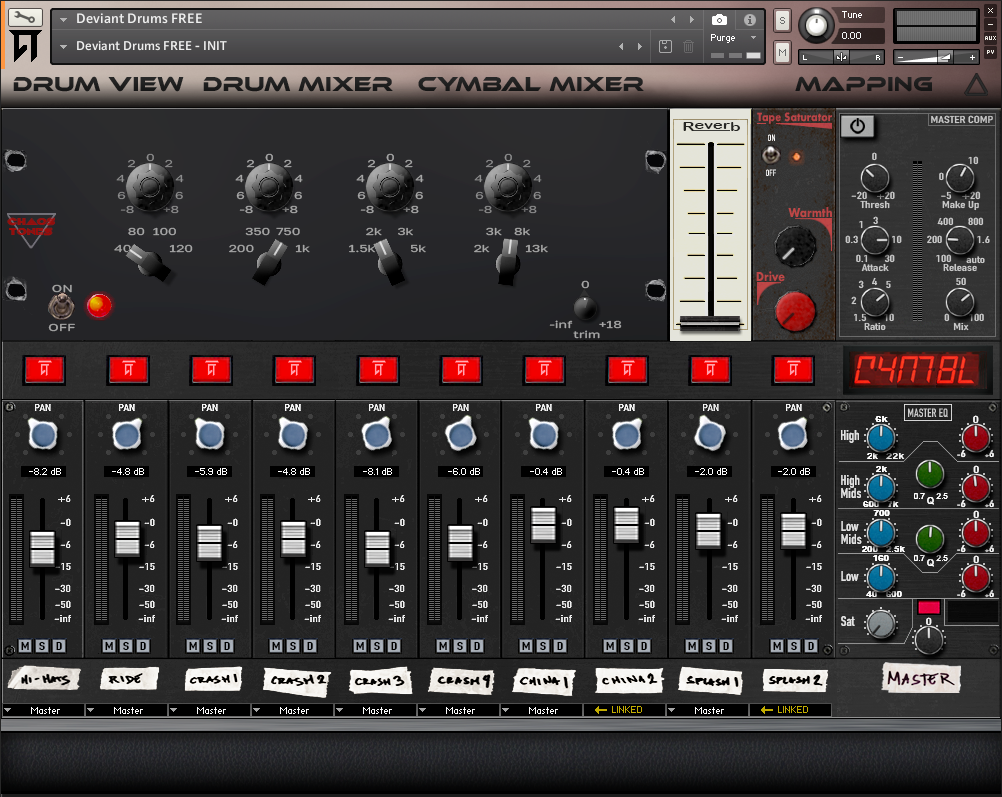Screen dimensions: 1002x797
Task: Solo the Ride channel
Action: tap(126, 646)
